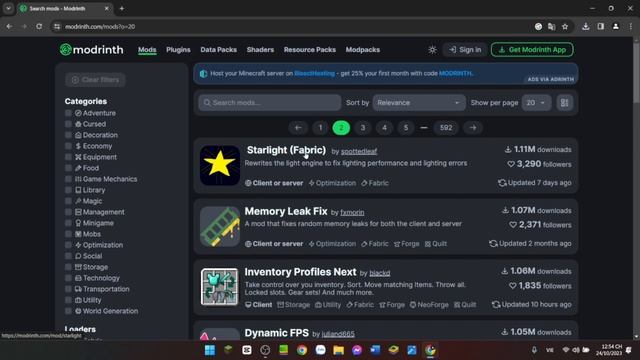
Task: Check the World Generation category
Action: pyautogui.click(x=68, y=311)
